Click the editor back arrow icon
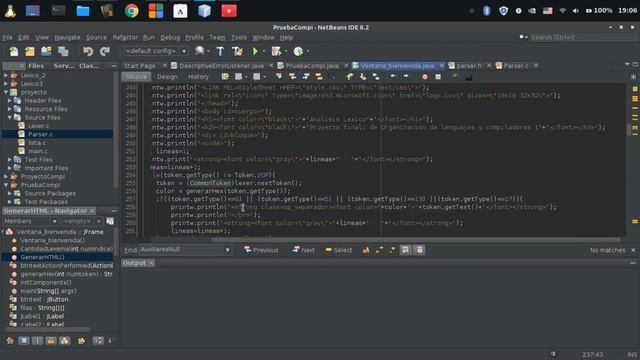This screenshot has height=360, width=640. (x=393, y=76)
